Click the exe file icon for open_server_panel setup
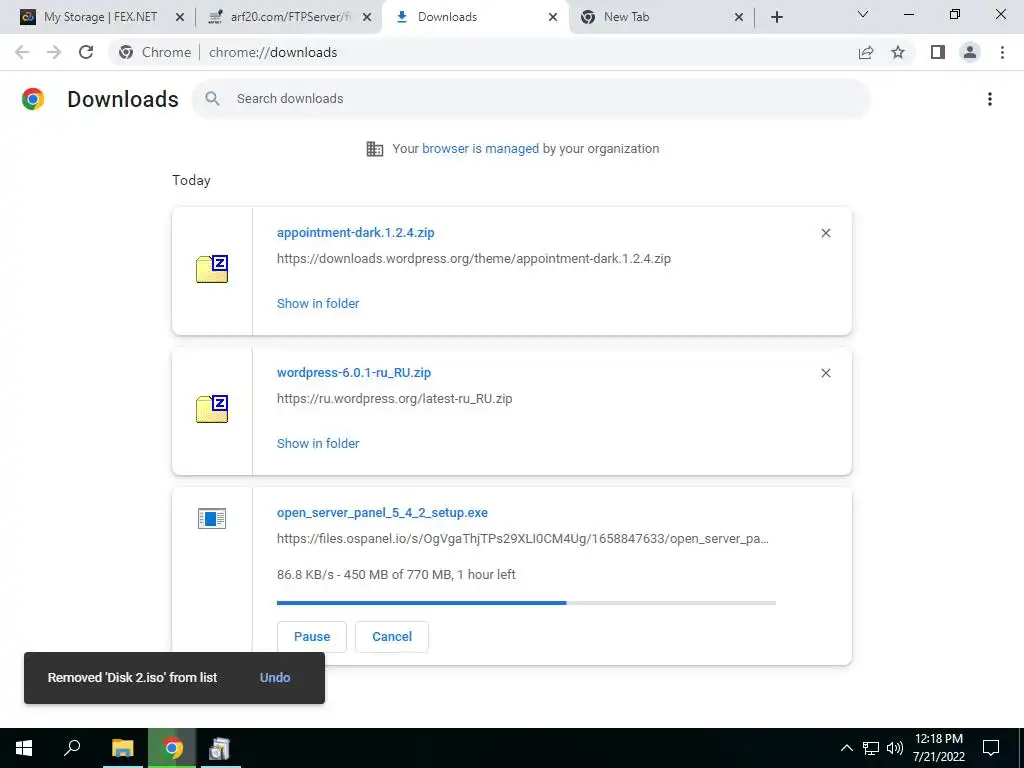 pyautogui.click(x=212, y=519)
